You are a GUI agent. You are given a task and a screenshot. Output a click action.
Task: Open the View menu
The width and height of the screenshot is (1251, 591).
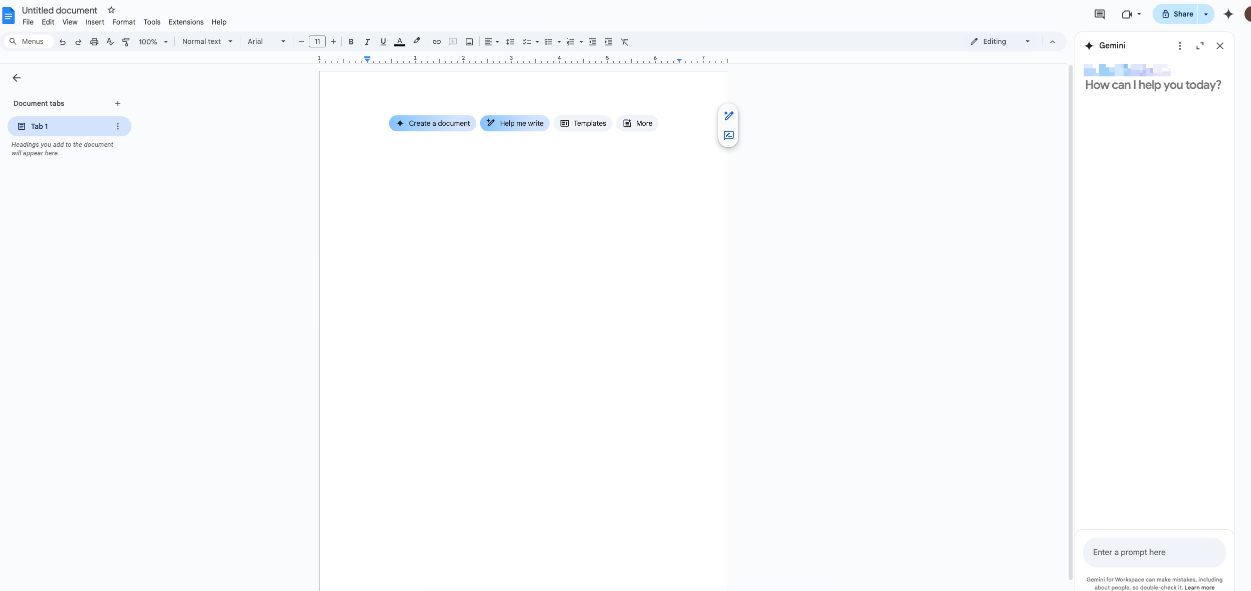[70, 22]
